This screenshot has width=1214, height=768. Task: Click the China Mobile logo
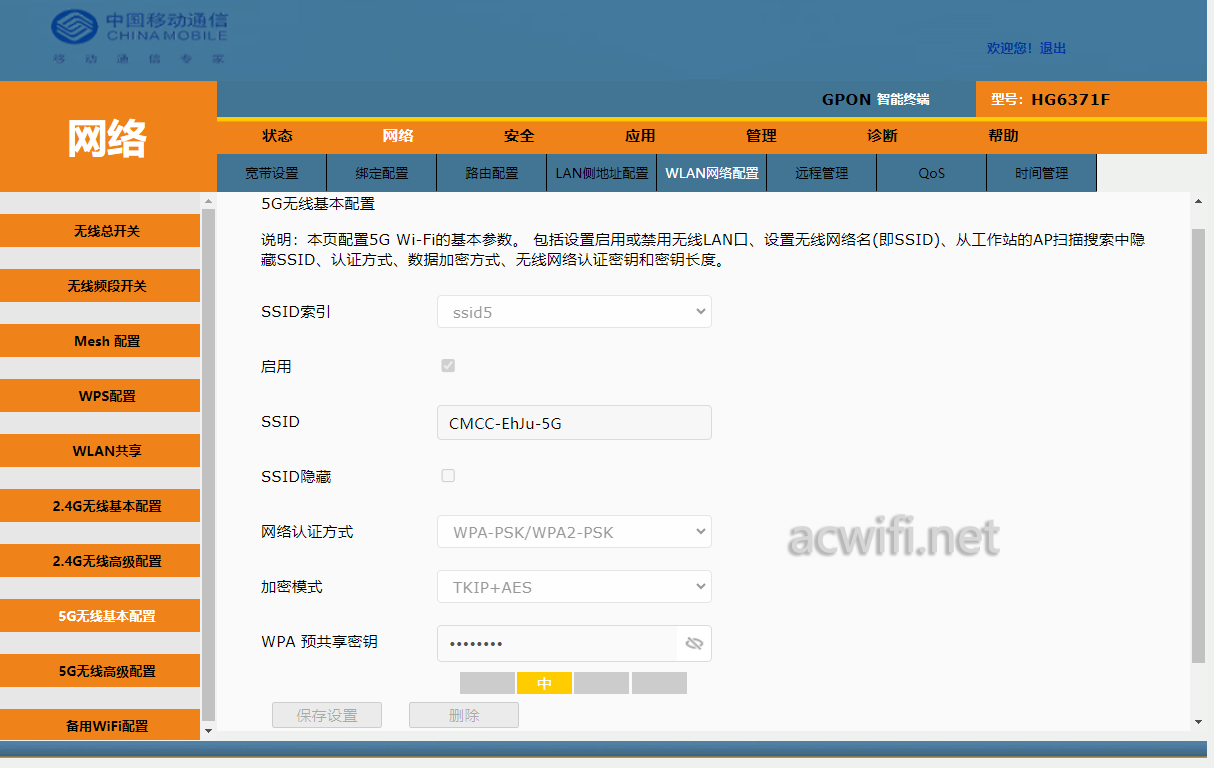pyautogui.click(x=140, y=37)
